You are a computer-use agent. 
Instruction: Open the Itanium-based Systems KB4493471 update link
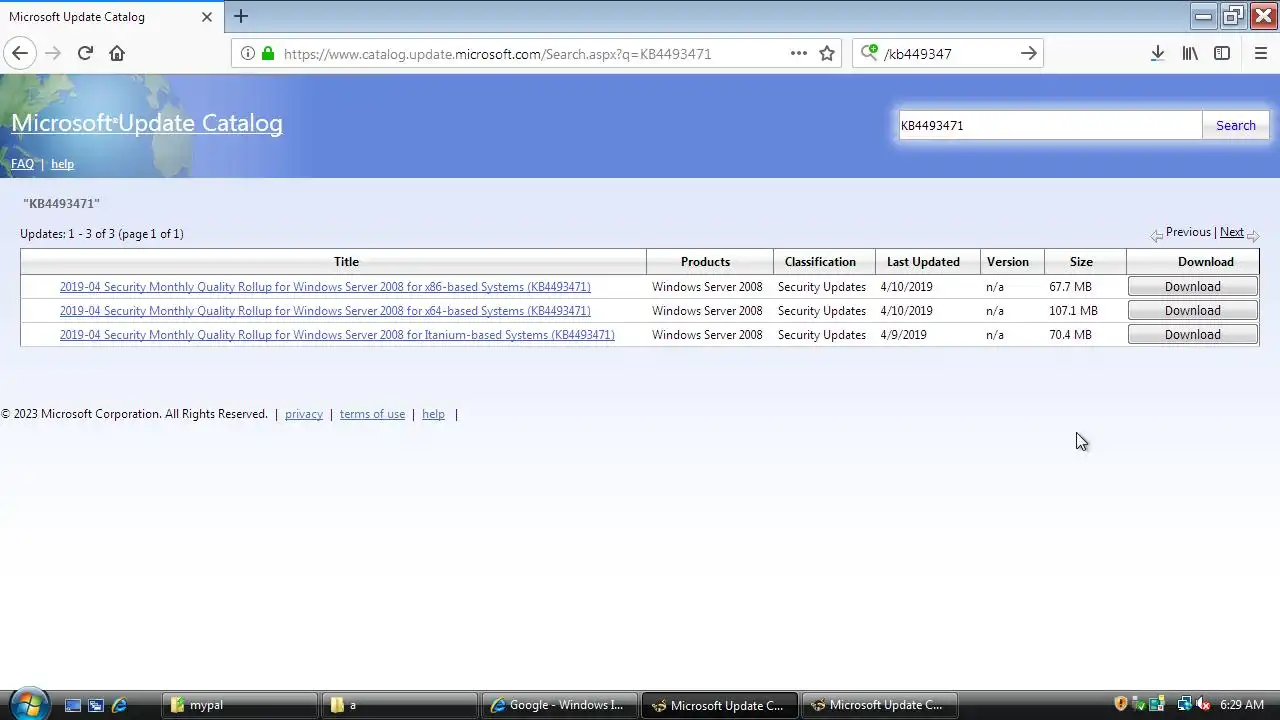coord(337,335)
